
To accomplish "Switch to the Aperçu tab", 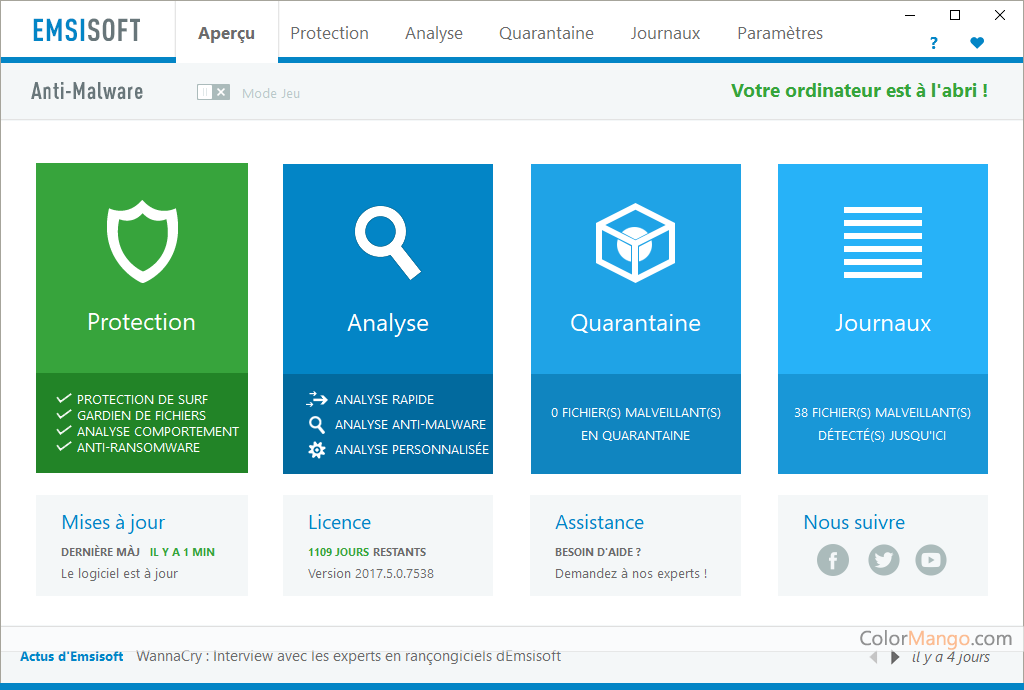I will 227,33.
